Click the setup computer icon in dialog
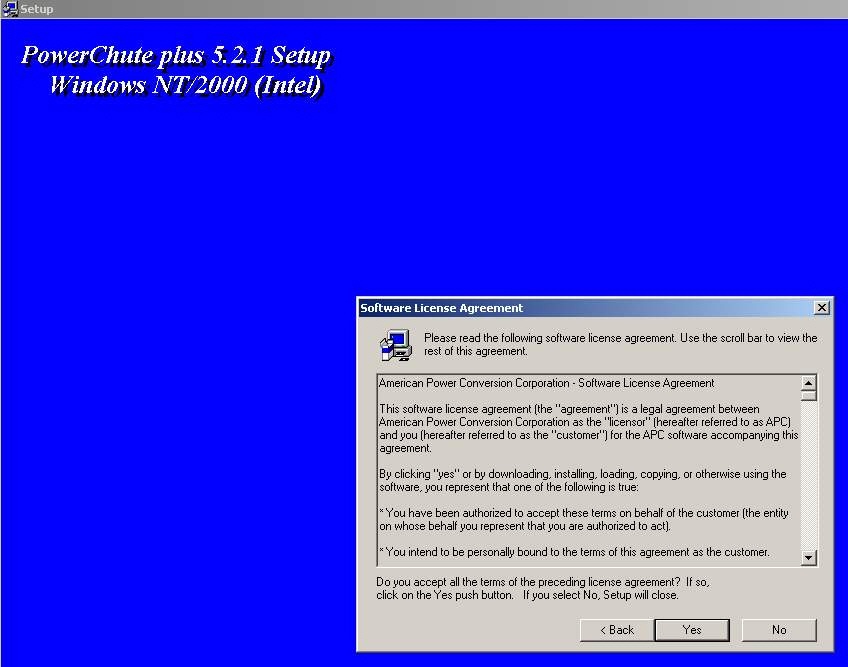This screenshot has width=848, height=667. 396,345
